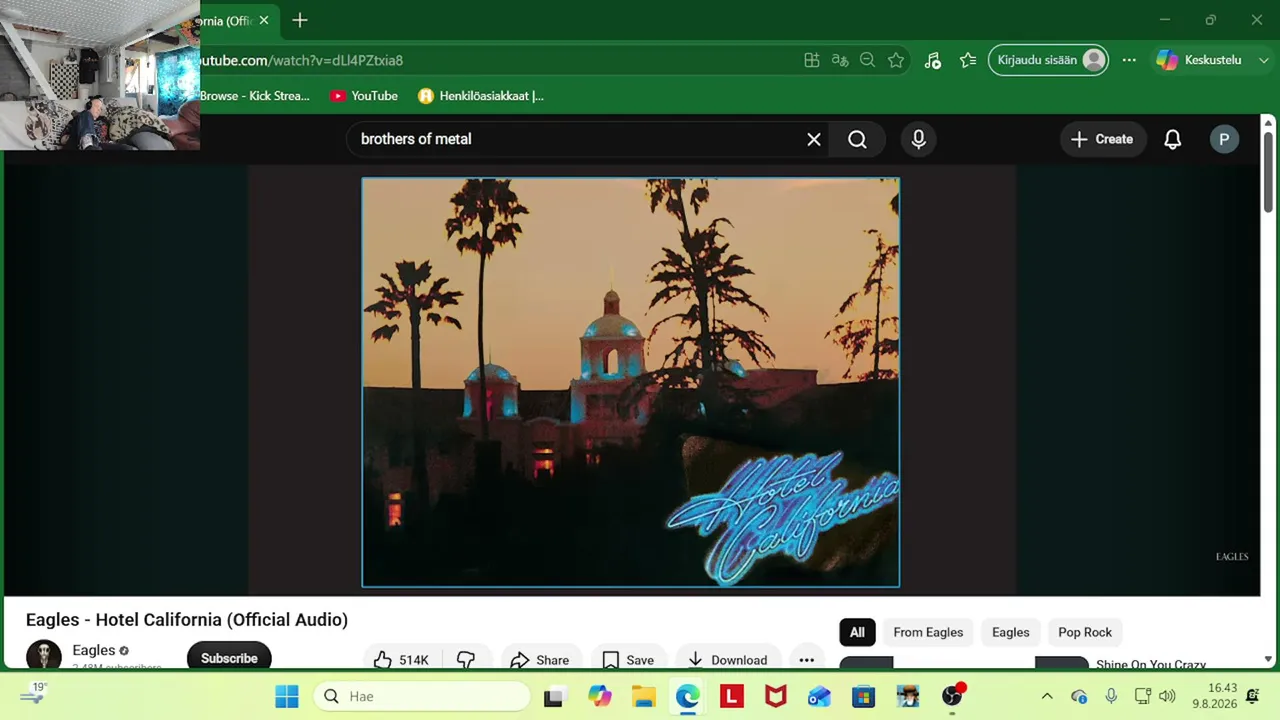
Task: Click the YouTube search magnifier button
Action: click(857, 139)
